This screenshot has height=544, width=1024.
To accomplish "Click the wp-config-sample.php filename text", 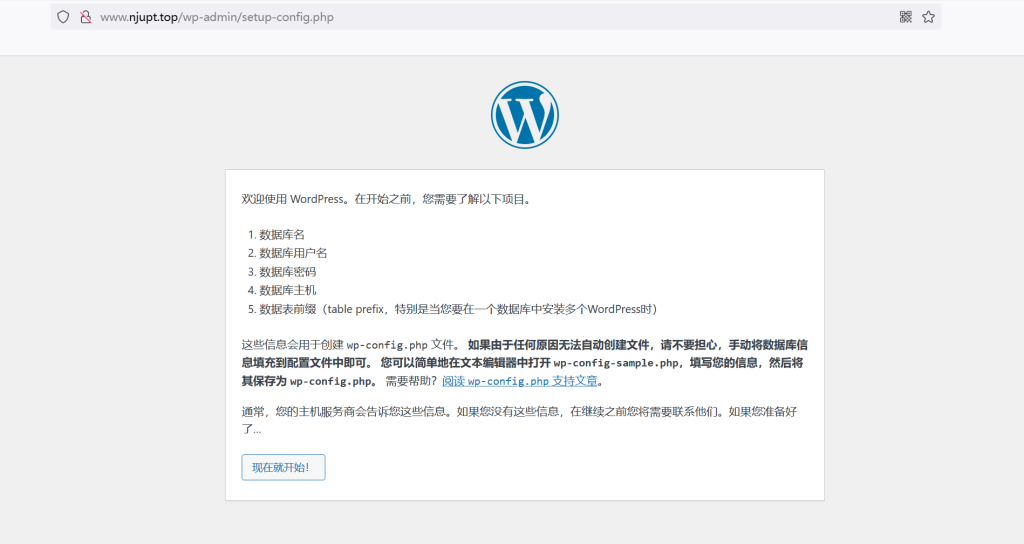I will [616, 363].
